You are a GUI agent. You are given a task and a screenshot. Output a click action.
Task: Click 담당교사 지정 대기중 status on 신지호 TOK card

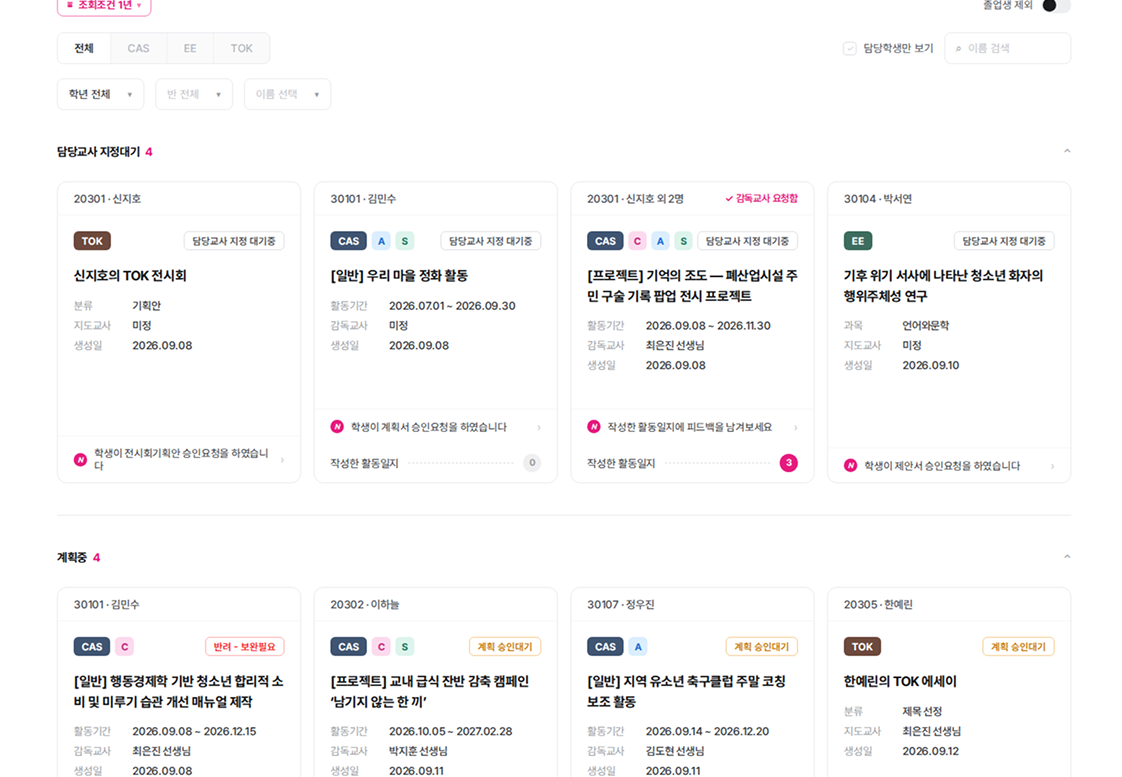[234, 241]
